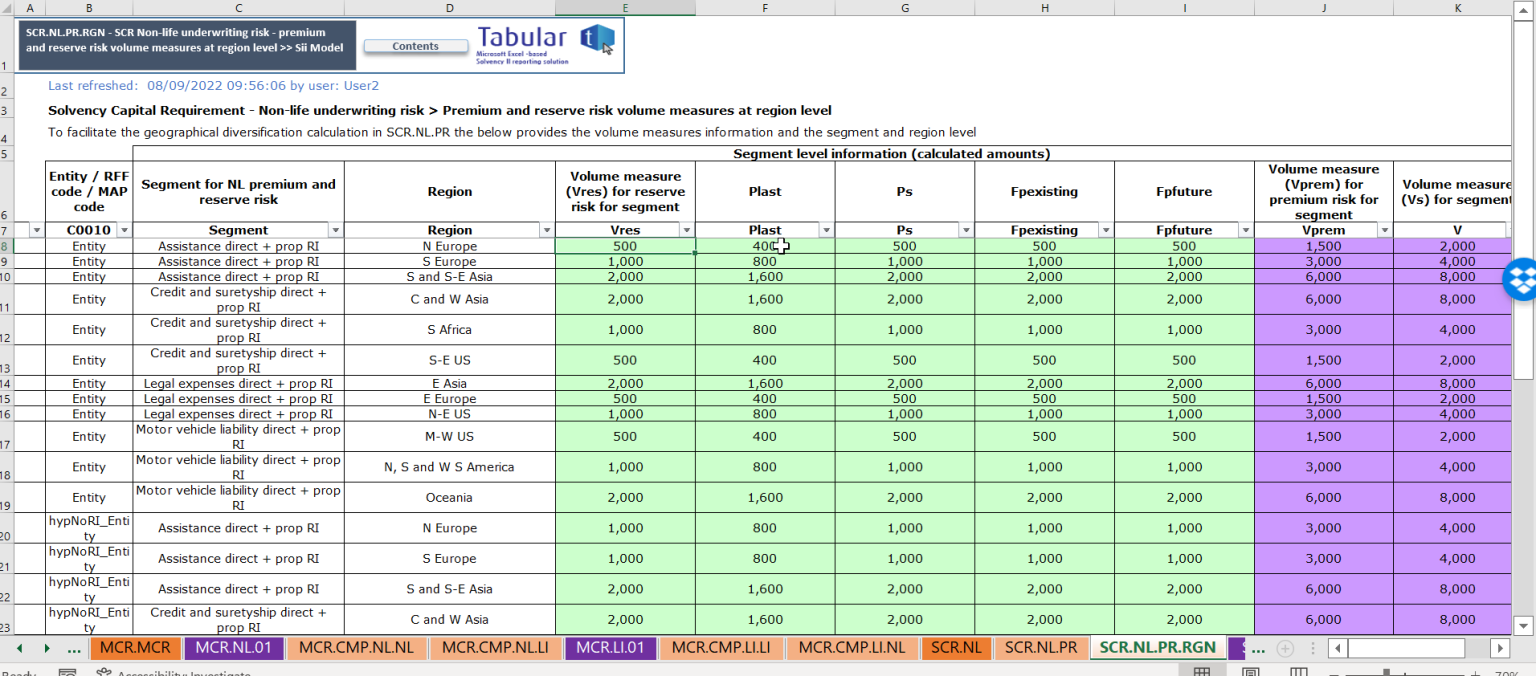
Task: Open the C0010 column filter dropdown
Action: tap(124, 230)
